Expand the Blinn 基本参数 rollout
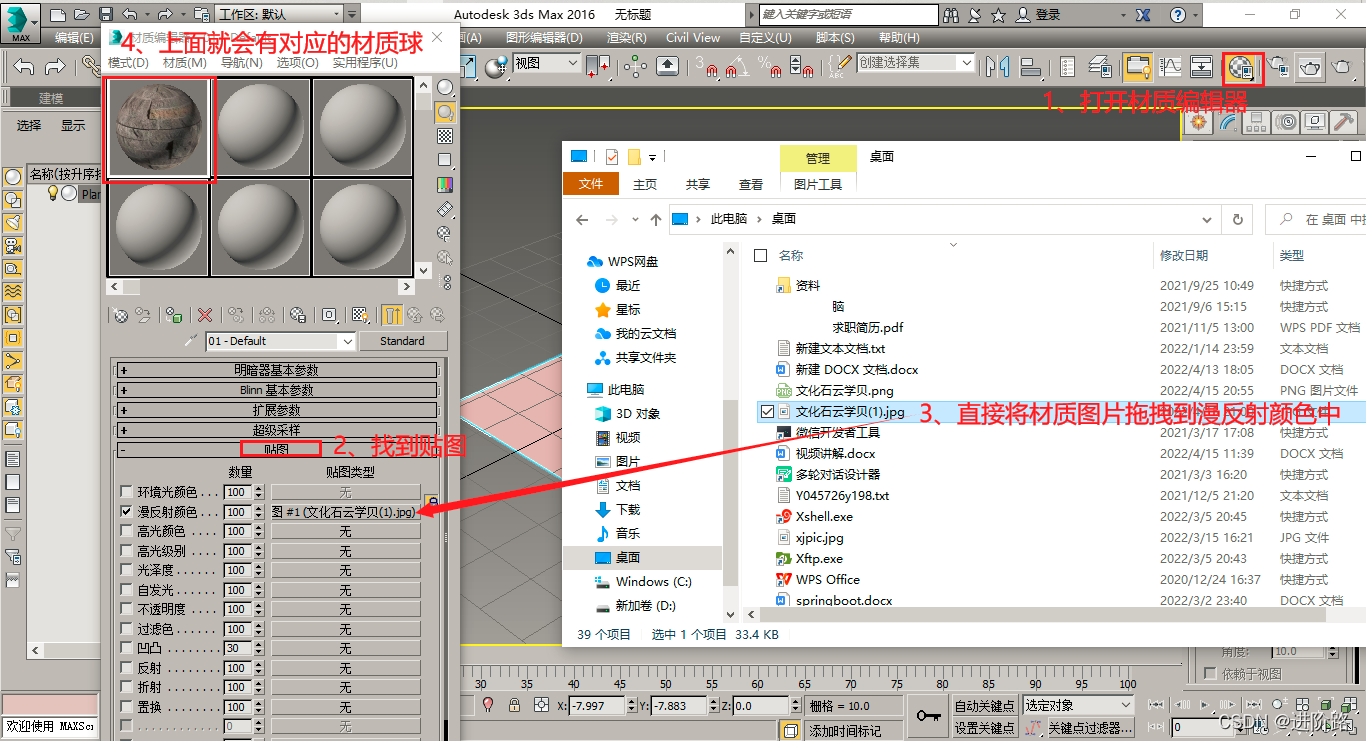The image size is (1366, 741). [277, 390]
